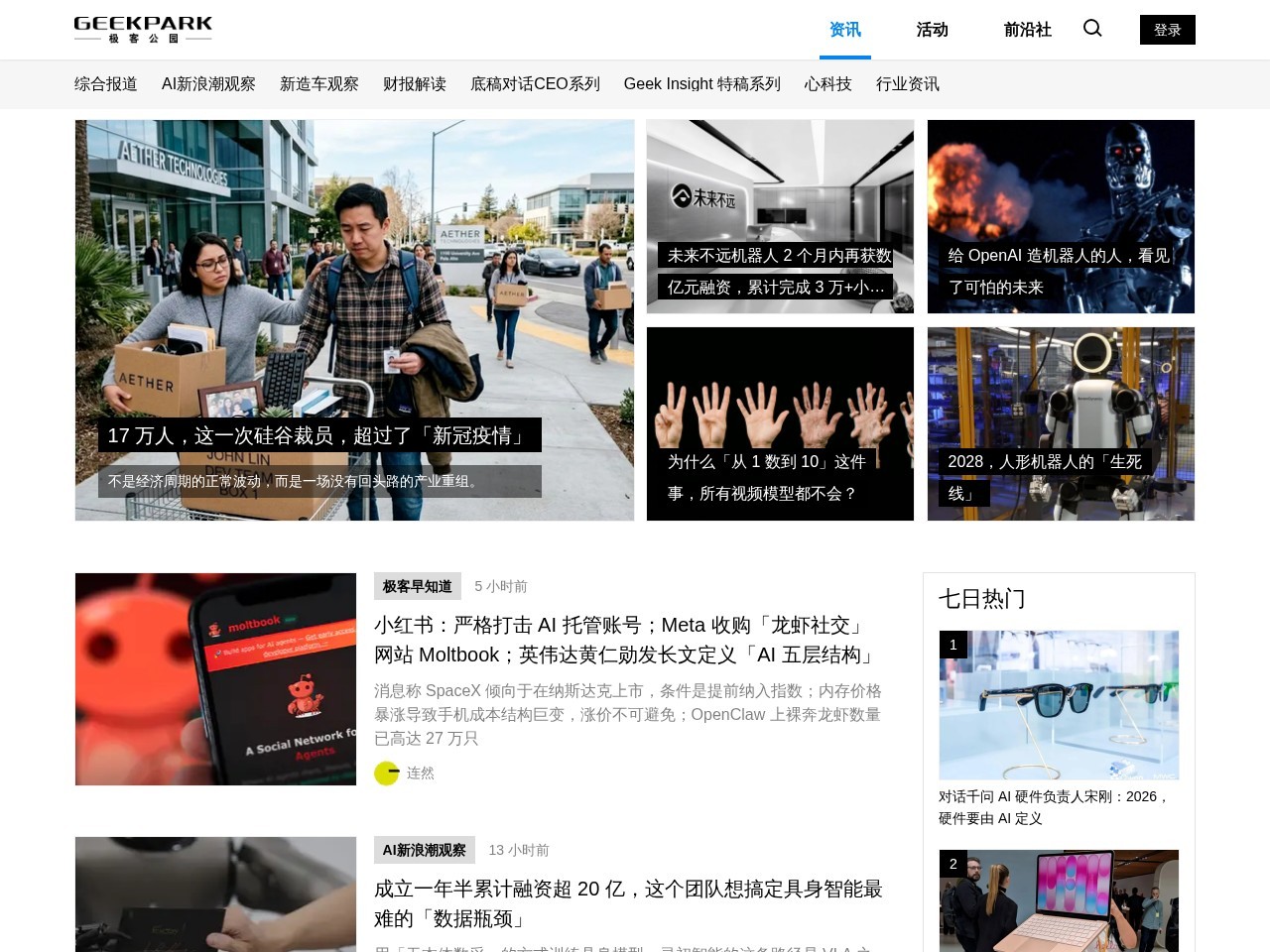Click the GEEKPARK logo

tap(143, 30)
